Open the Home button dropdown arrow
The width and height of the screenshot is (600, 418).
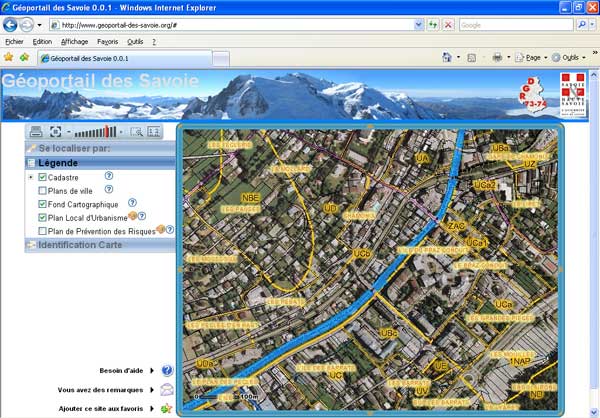(x=458, y=57)
